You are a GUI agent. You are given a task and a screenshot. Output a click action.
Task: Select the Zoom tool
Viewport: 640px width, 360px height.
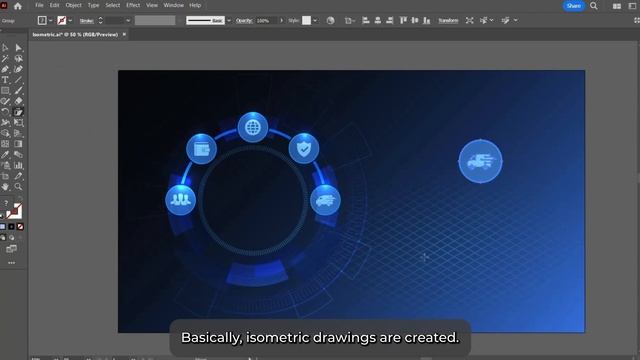pyautogui.click(x=18, y=187)
